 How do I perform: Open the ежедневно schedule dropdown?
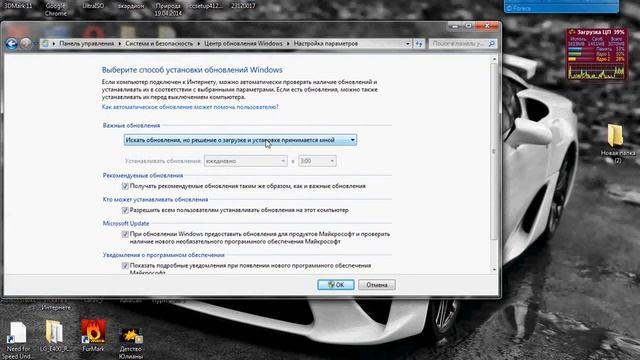245,161
